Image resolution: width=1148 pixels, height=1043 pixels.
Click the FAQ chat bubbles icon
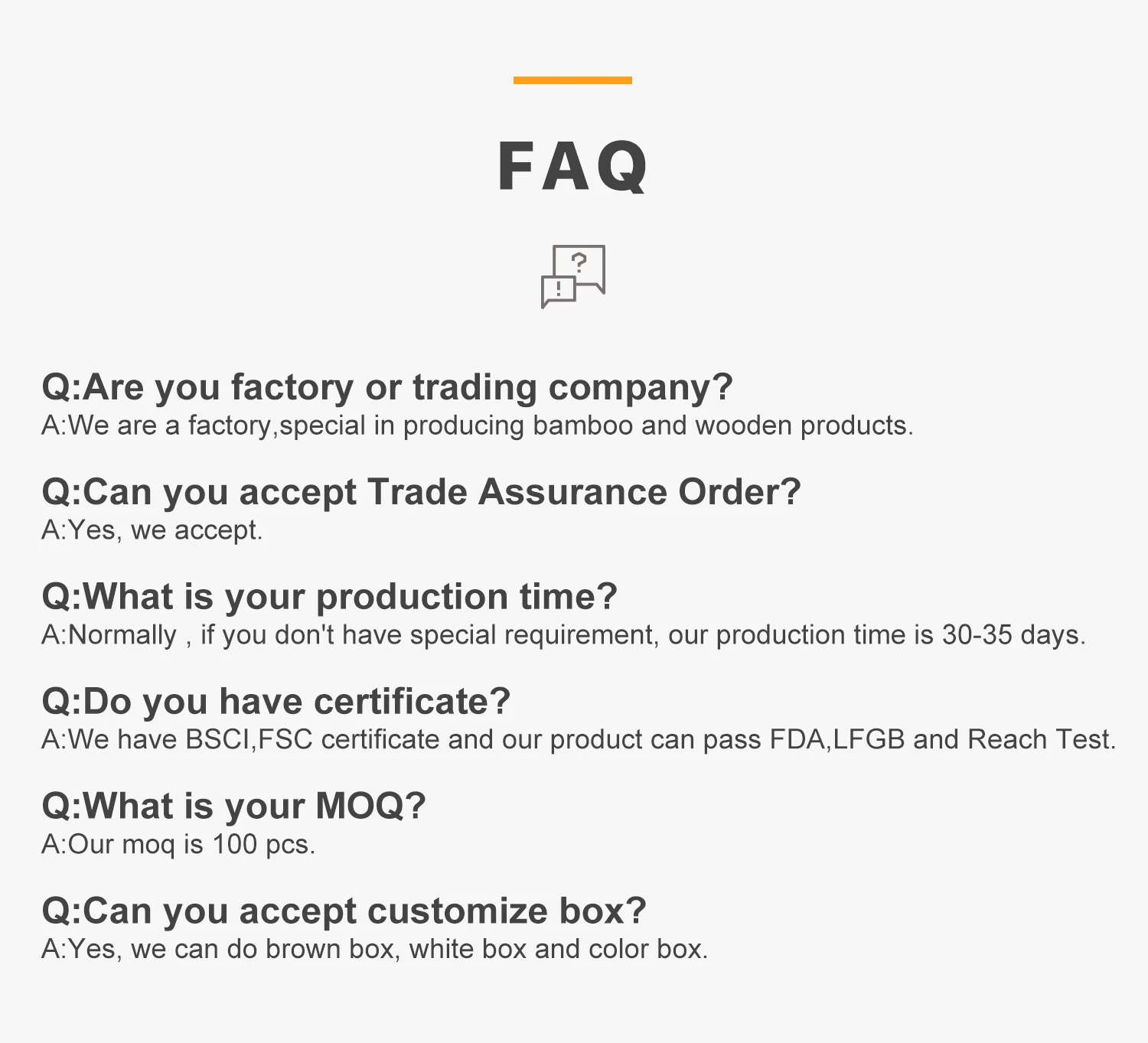click(x=572, y=276)
